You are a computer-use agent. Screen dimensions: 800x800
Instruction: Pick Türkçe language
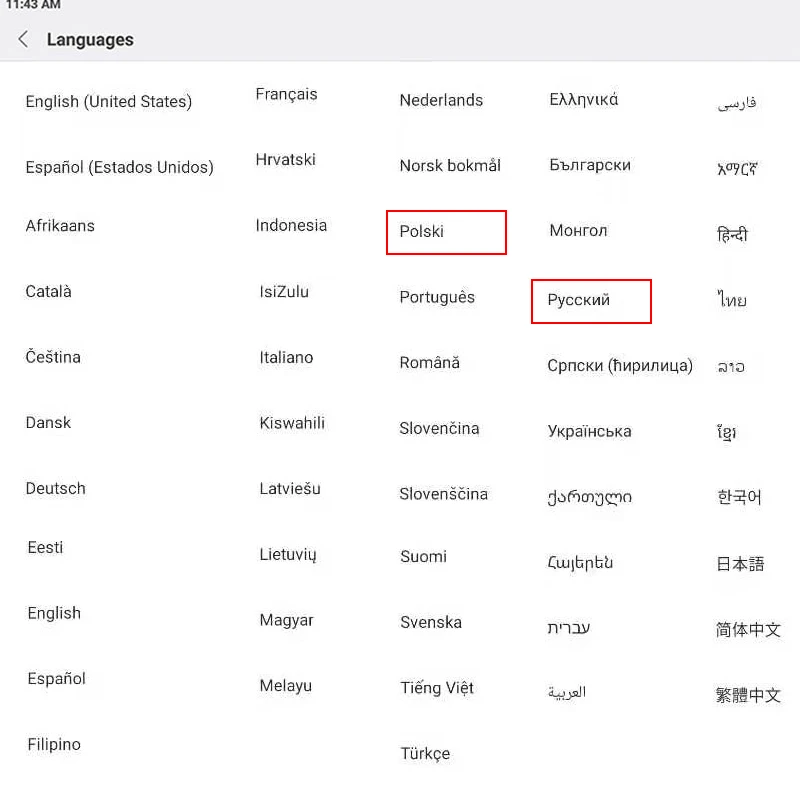(x=426, y=754)
